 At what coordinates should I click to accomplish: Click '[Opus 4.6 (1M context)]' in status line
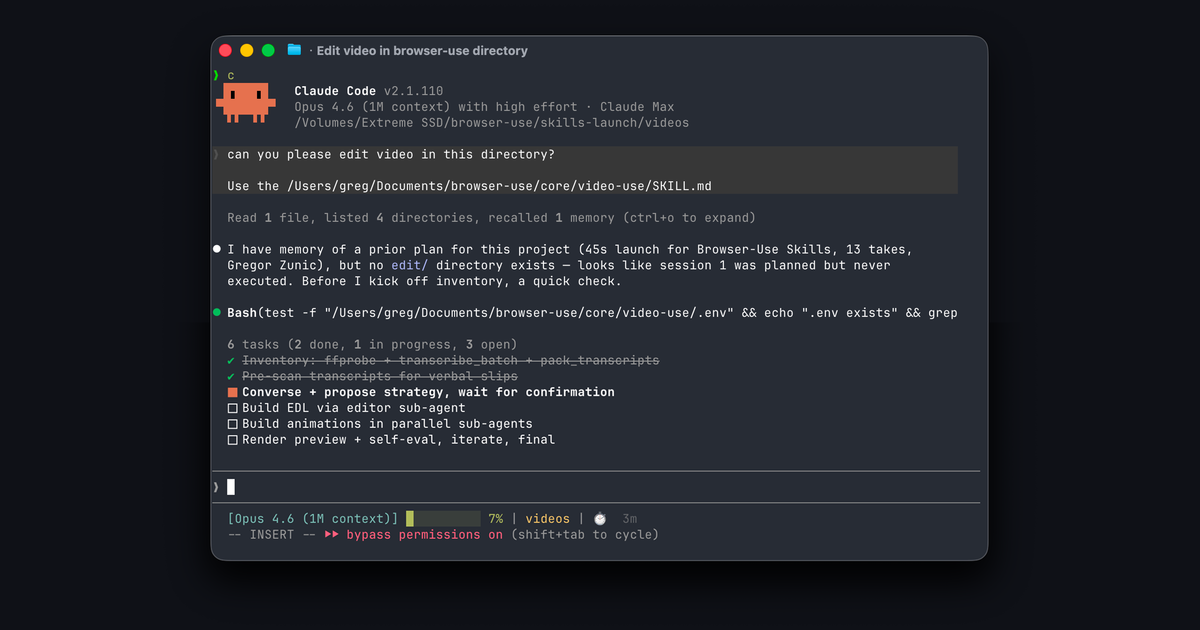pyautogui.click(x=313, y=519)
